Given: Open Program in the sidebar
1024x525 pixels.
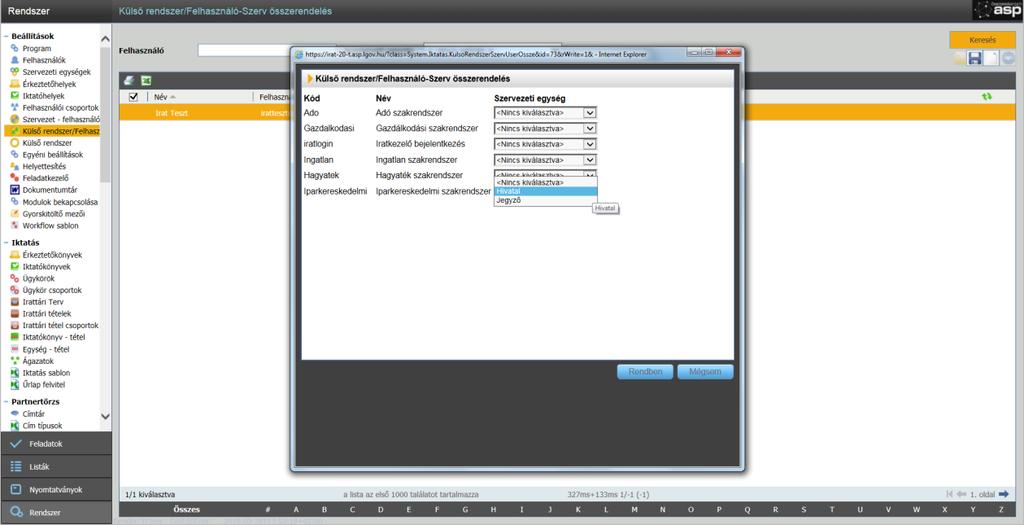Looking at the screenshot, I should (x=37, y=48).
